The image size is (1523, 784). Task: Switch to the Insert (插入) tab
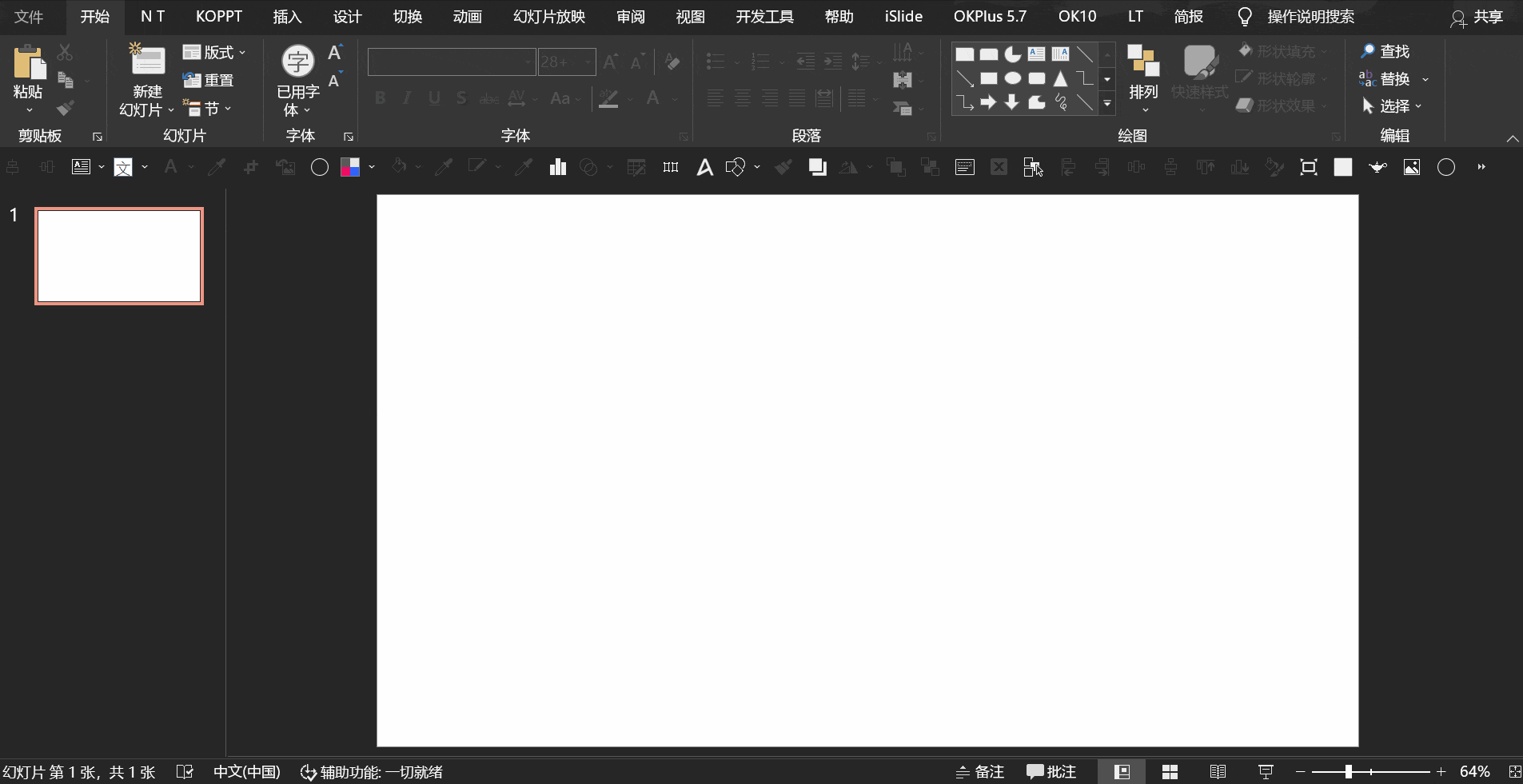tap(287, 17)
